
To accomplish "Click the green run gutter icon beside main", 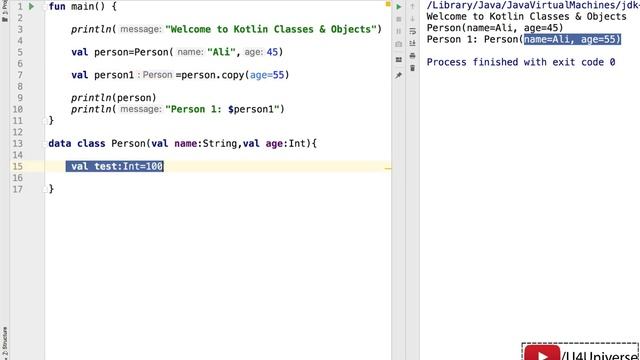I will (x=31, y=6).
